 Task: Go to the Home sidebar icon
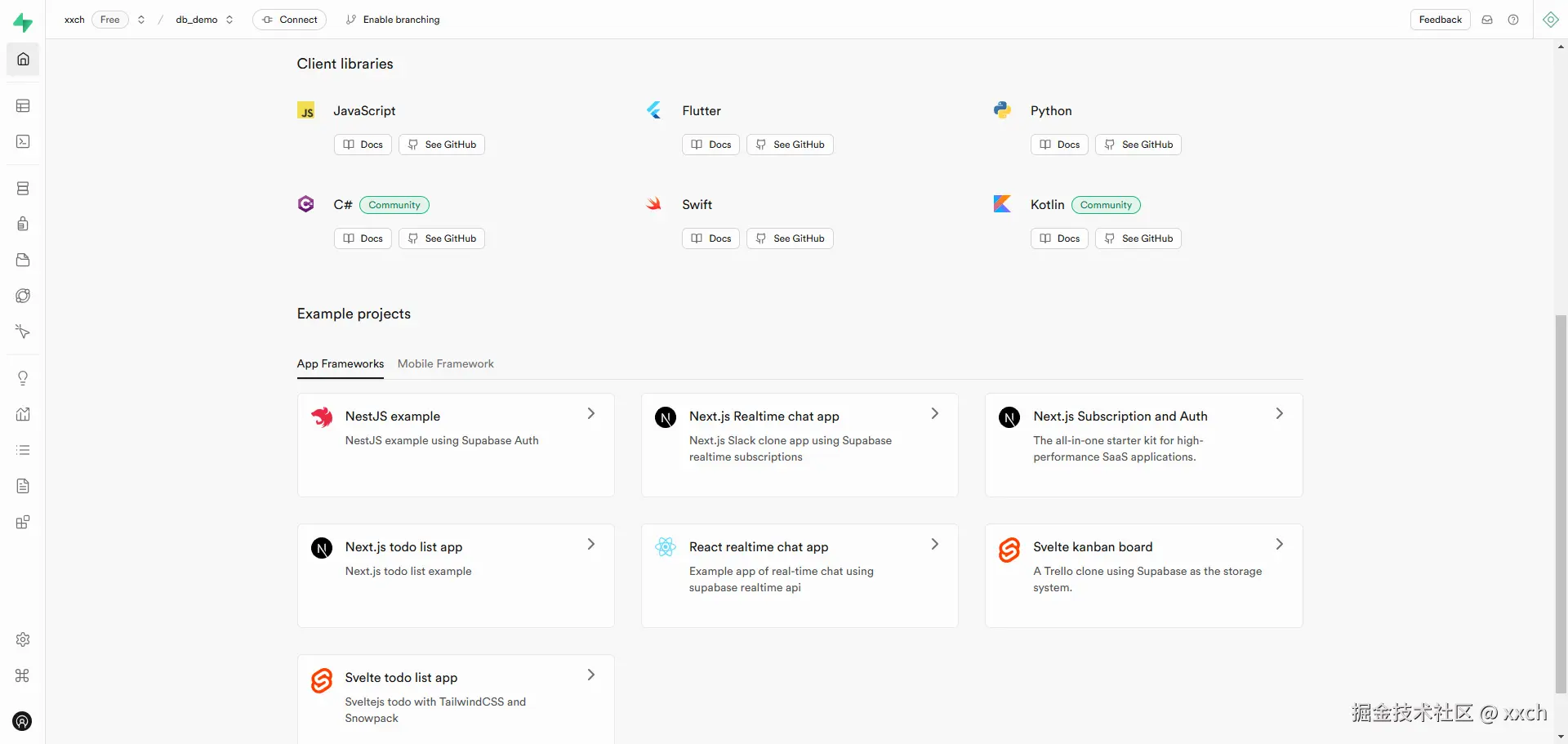(x=23, y=59)
